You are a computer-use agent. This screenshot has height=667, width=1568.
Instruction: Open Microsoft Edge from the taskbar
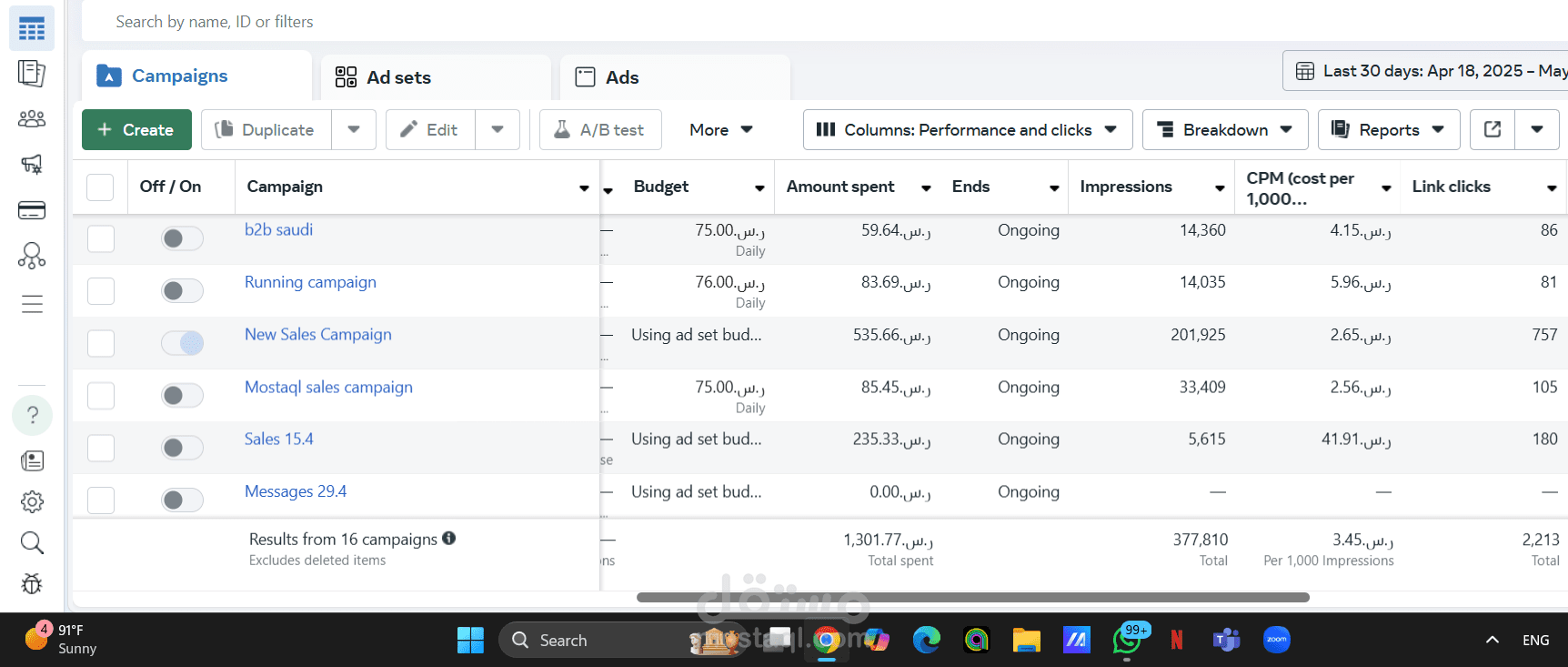pyautogui.click(x=927, y=640)
